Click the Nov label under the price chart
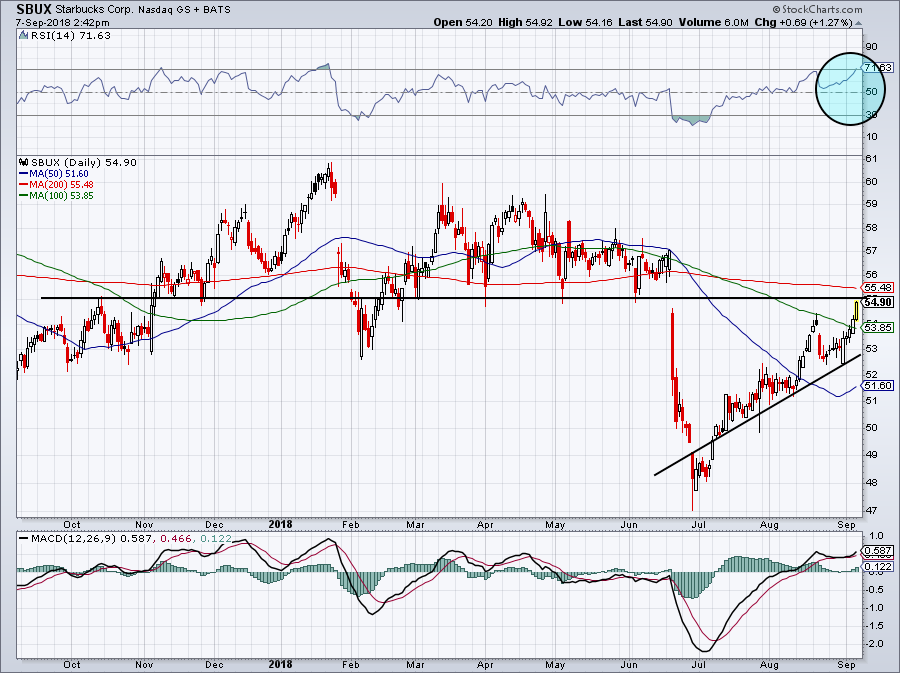Screen dimensions: 900x673 point(144,524)
